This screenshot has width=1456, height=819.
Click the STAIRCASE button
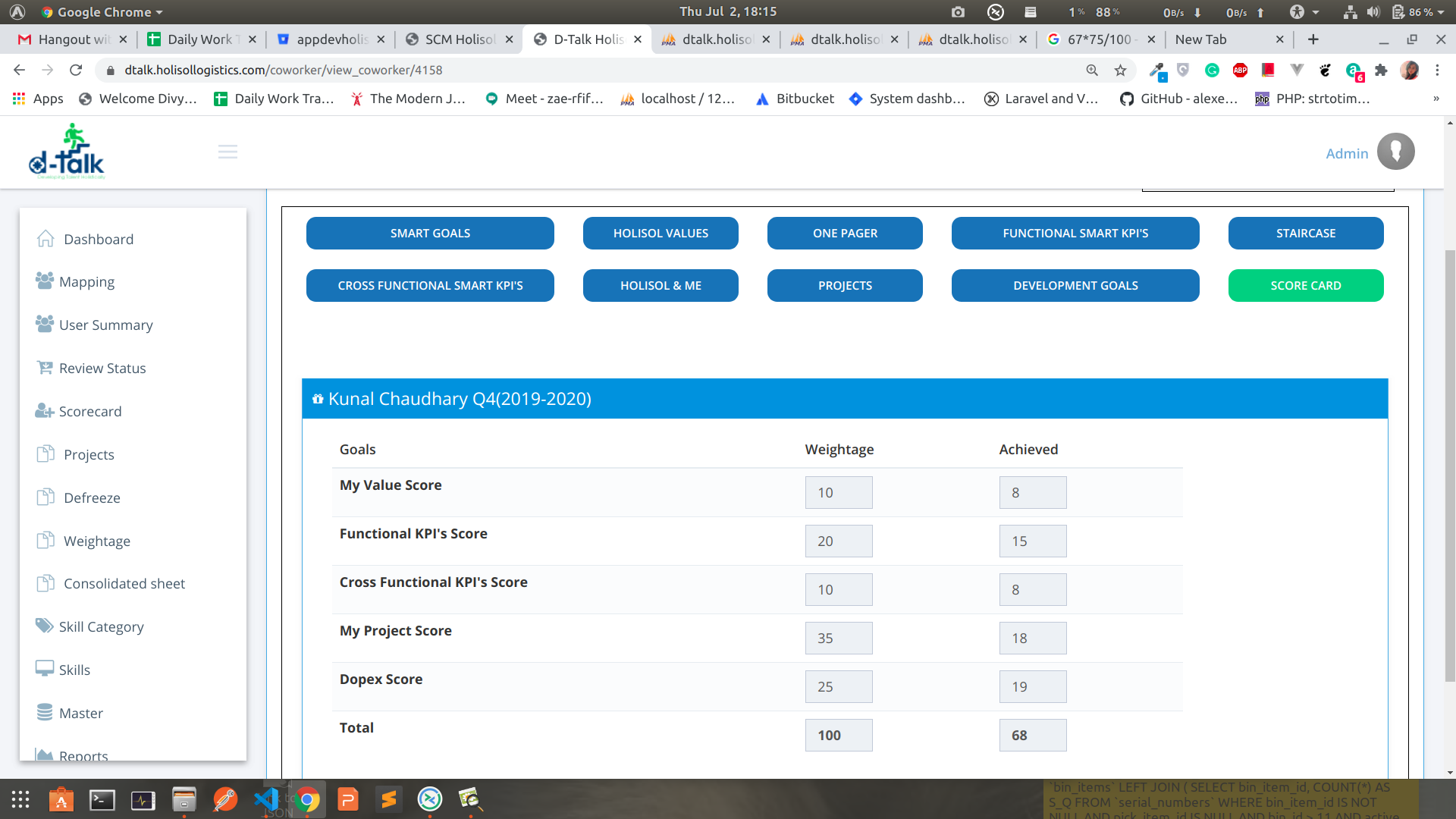click(x=1305, y=233)
